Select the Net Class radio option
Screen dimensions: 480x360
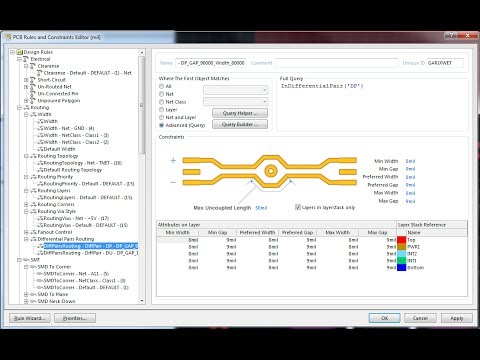click(161, 102)
